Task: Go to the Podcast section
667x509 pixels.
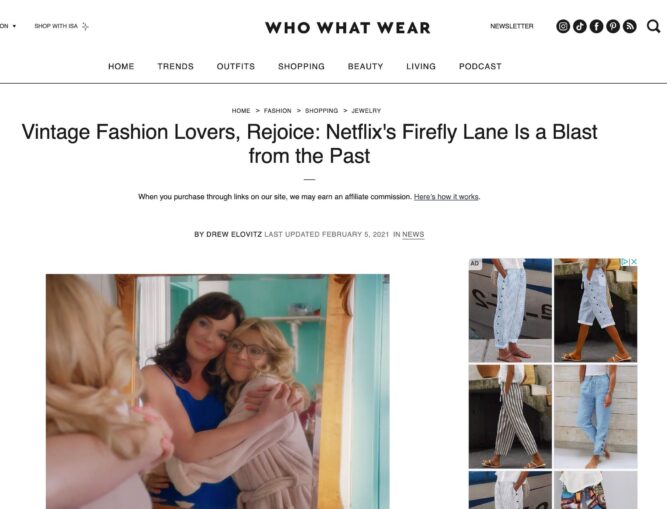Action: point(480,66)
